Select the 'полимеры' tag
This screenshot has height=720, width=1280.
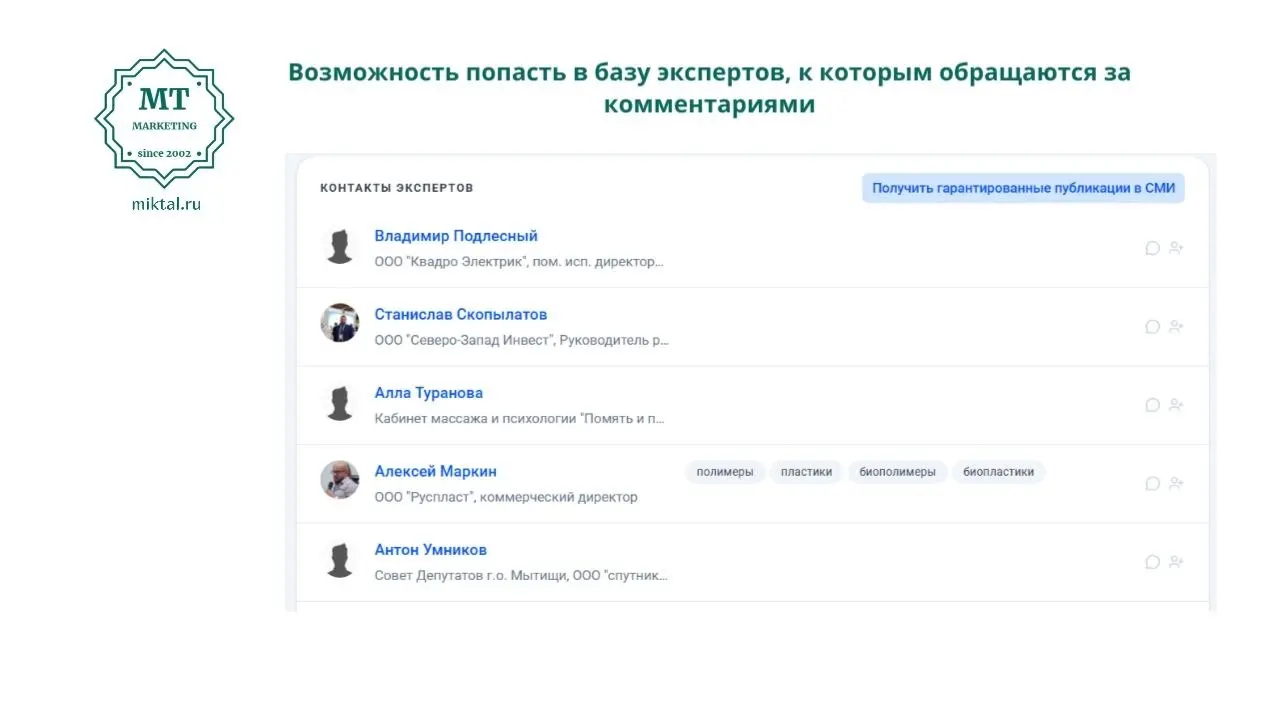pyautogui.click(x=725, y=472)
